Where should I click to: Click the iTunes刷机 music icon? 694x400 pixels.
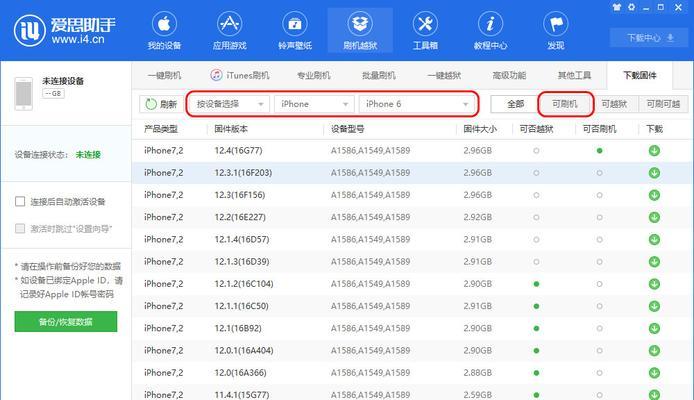pos(216,75)
